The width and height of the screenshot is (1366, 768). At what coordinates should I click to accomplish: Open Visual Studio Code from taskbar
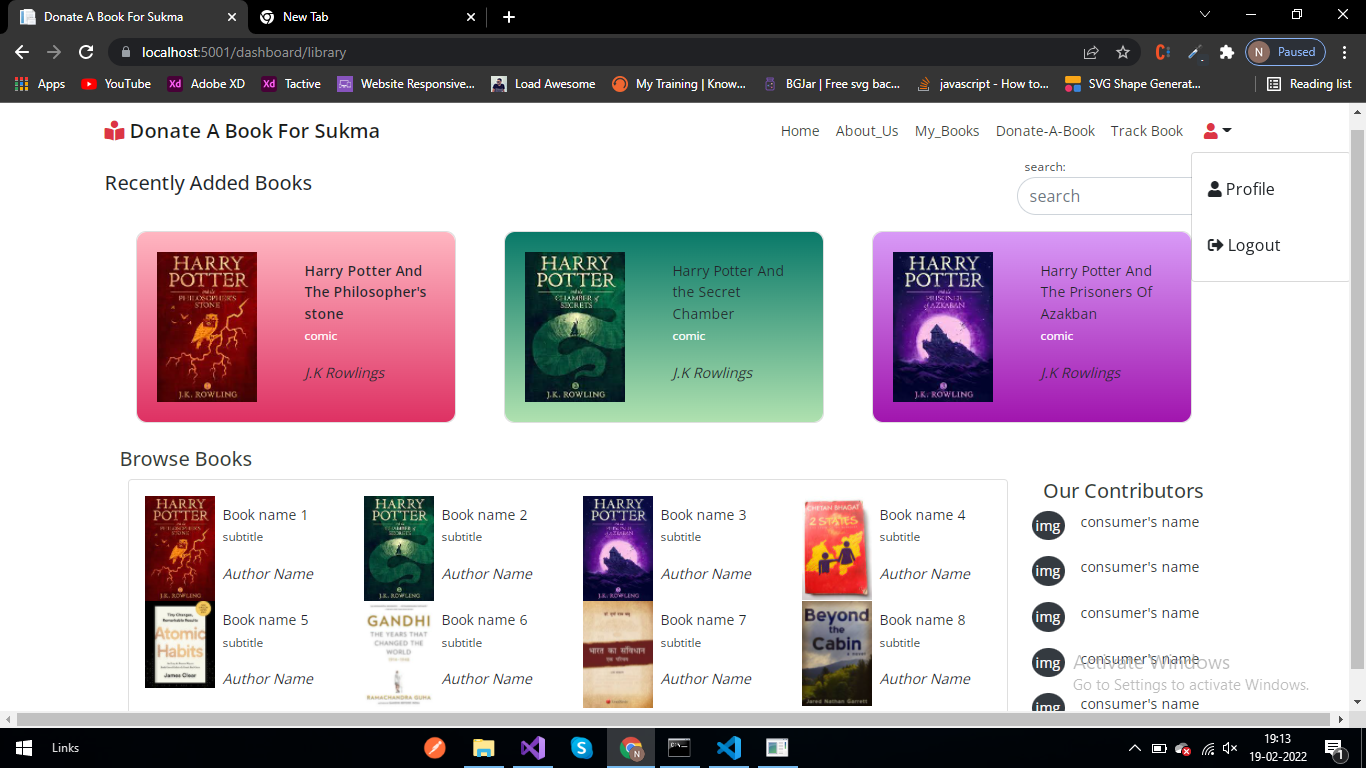point(729,748)
